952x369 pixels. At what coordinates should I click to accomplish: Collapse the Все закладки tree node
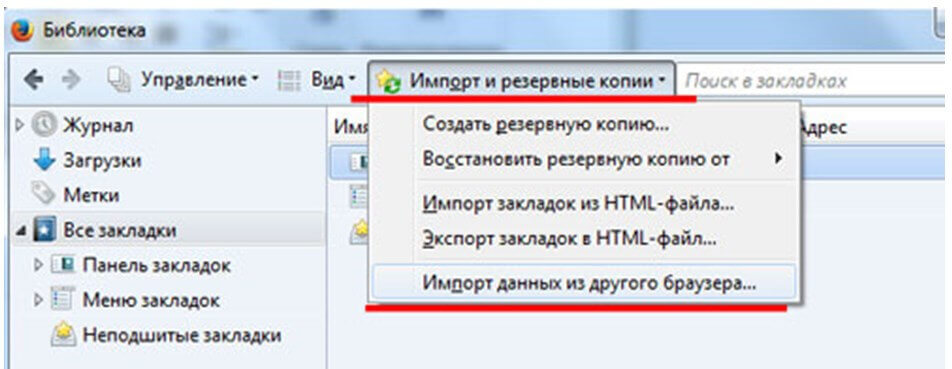(x=20, y=232)
